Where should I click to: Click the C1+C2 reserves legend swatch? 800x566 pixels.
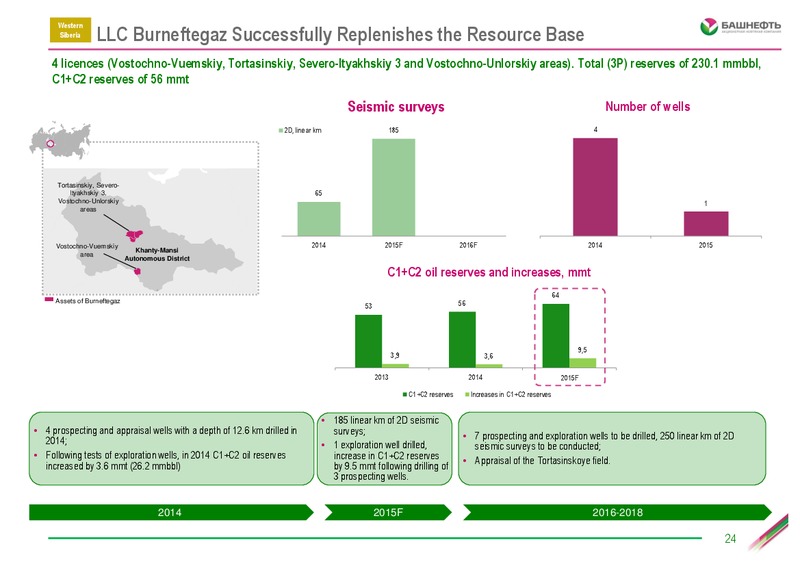pyautogui.click(x=405, y=394)
